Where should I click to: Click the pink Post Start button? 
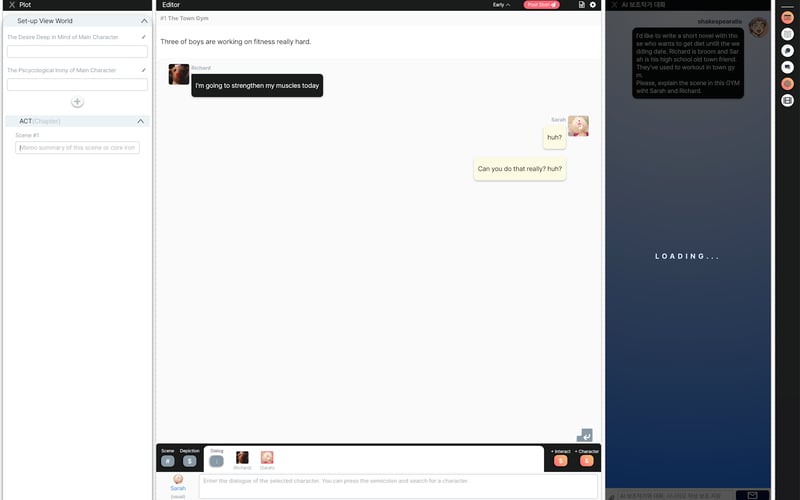(x=541, y=5)
